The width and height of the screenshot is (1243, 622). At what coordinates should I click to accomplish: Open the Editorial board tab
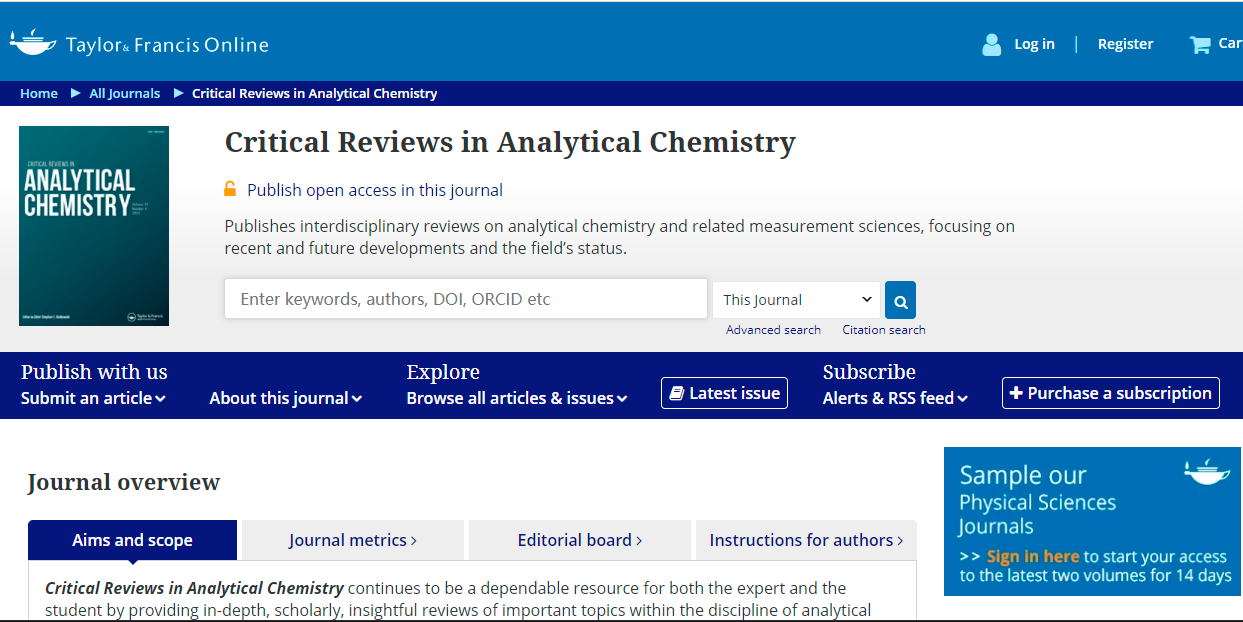(x=579, y=540)
